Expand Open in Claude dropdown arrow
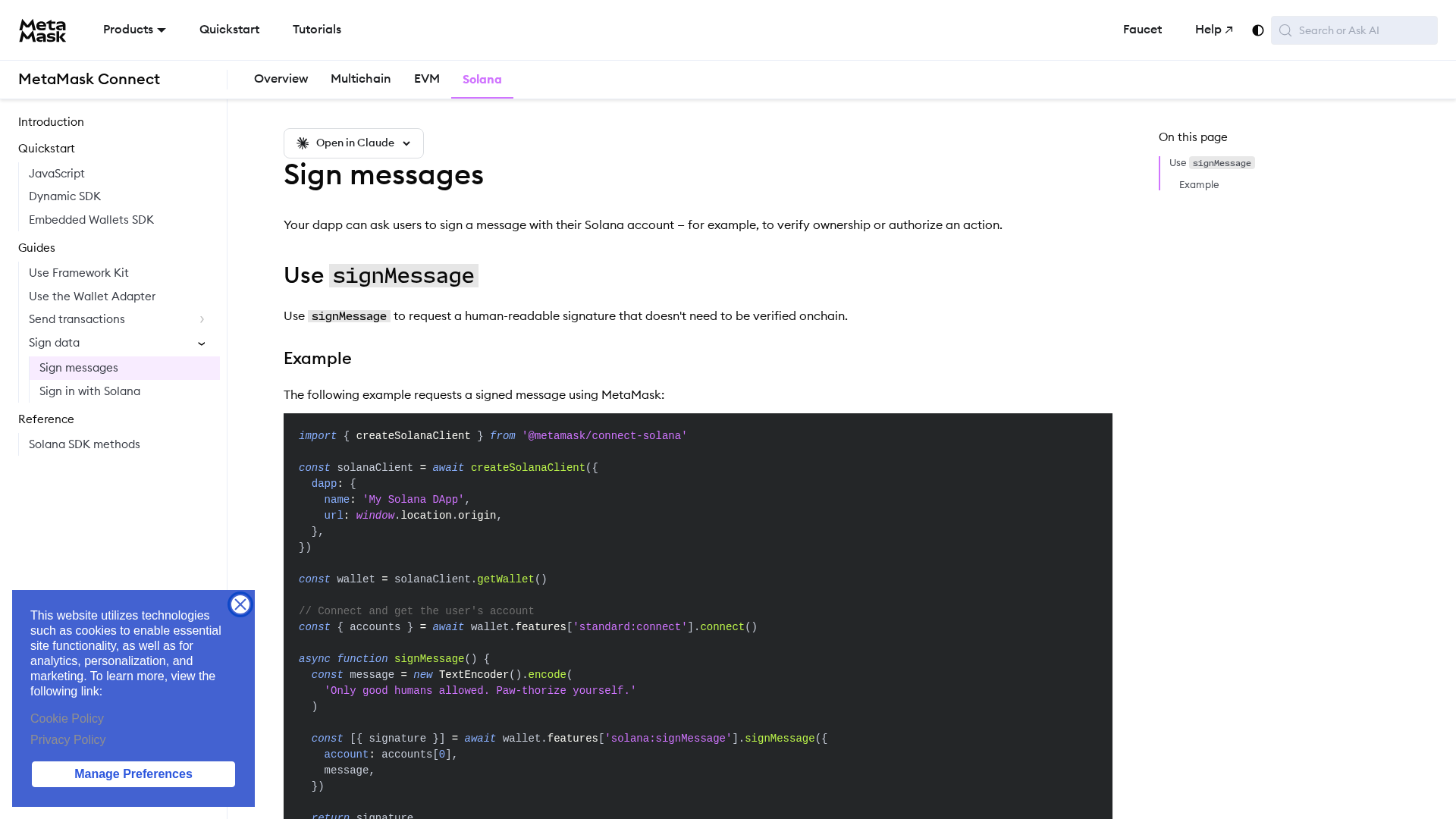Screen dimensions: 1456x819 pyautogui.click(x=406, y=143)
